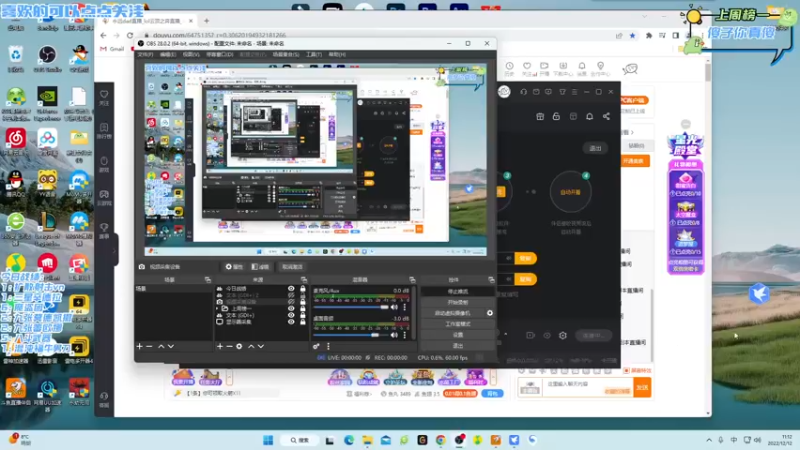Click the skin shirt icon in Douyu streaming tool
The height and width of the screenshot is (450, 800).
click(x=562, y=92)
